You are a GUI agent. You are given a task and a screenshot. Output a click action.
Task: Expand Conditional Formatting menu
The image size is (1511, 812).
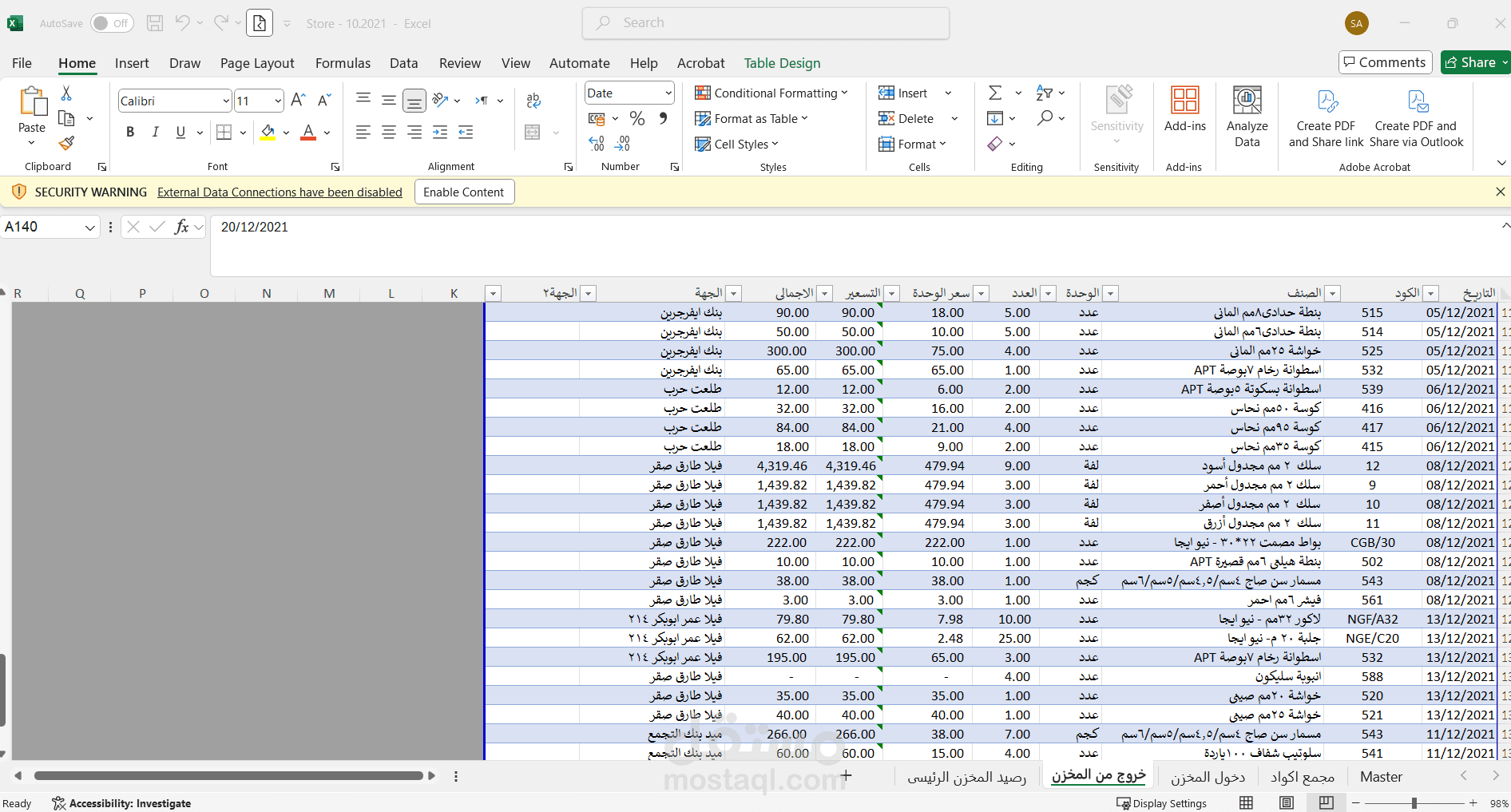coord(771,93)
